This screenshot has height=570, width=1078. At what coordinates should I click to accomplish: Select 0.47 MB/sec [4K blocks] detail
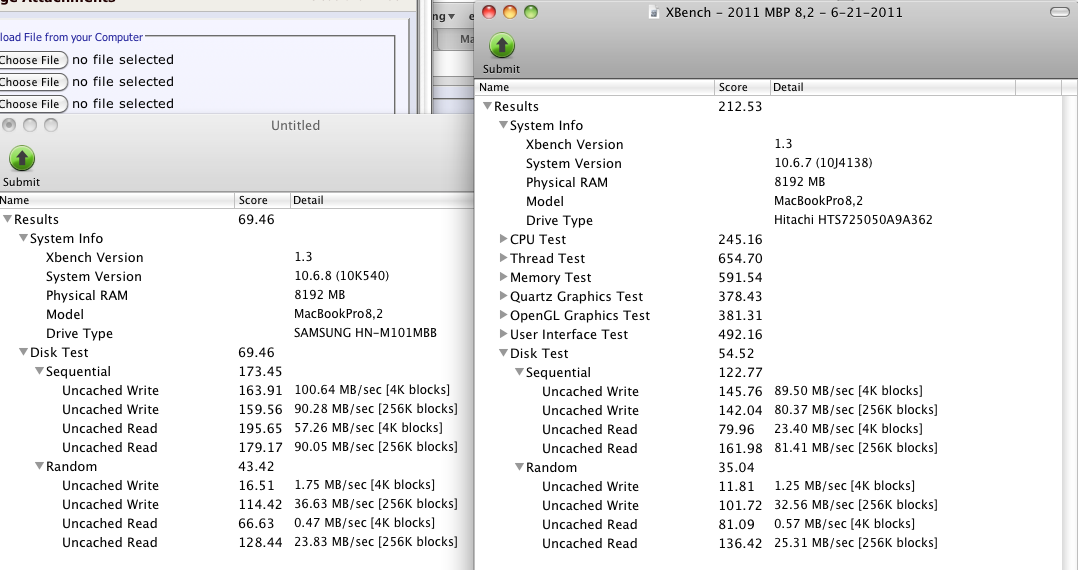coord(364,523)
